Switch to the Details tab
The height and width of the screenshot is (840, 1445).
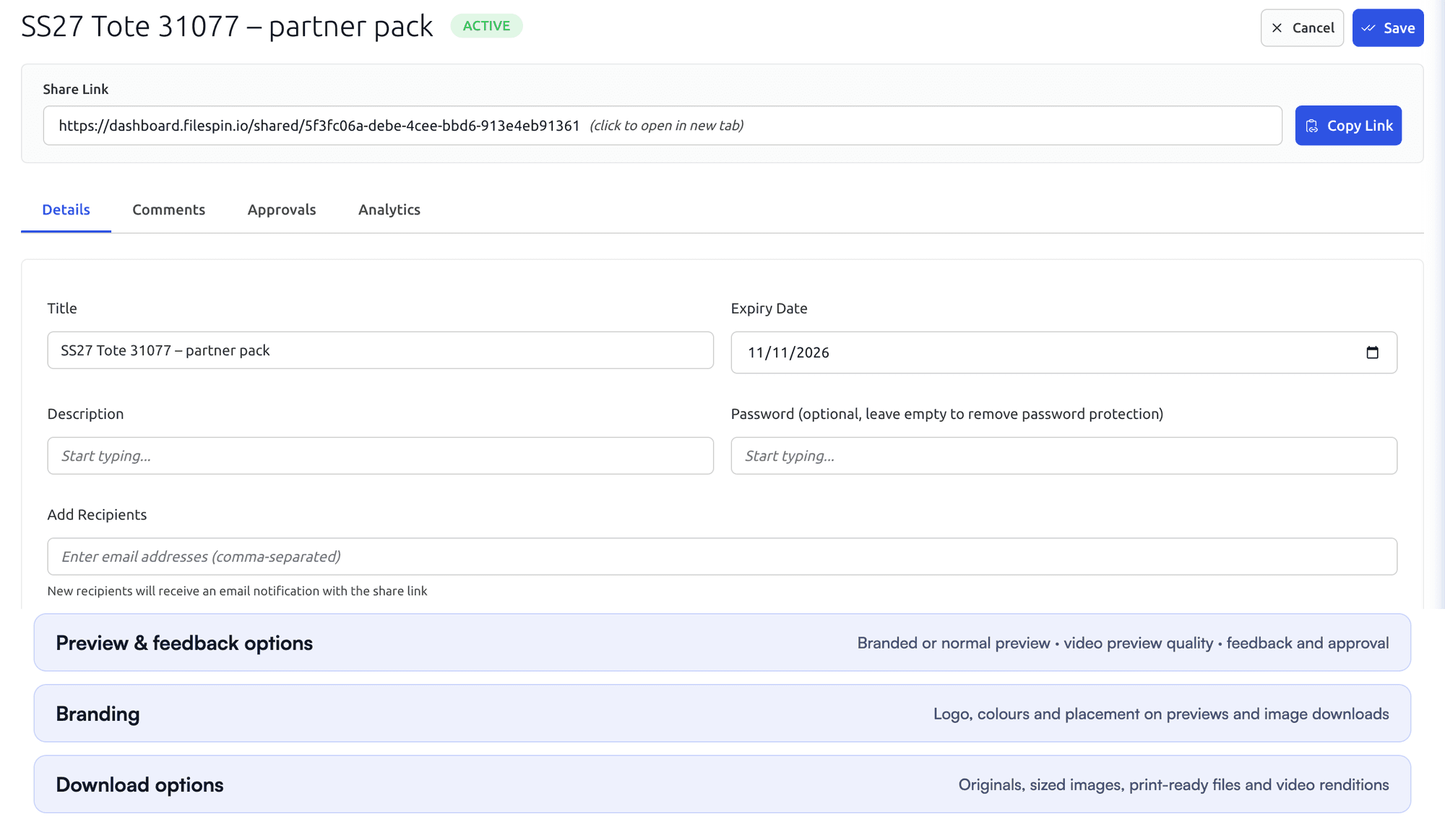(x=66, y=209)
